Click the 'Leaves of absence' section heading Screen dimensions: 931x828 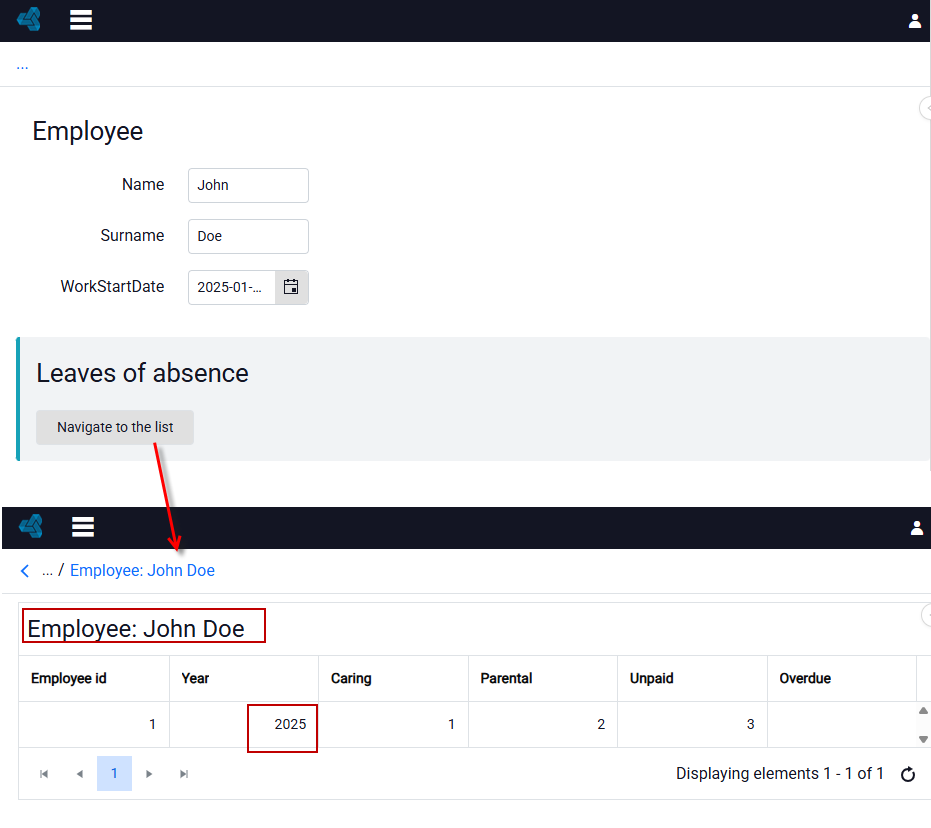tap(142, 373)
